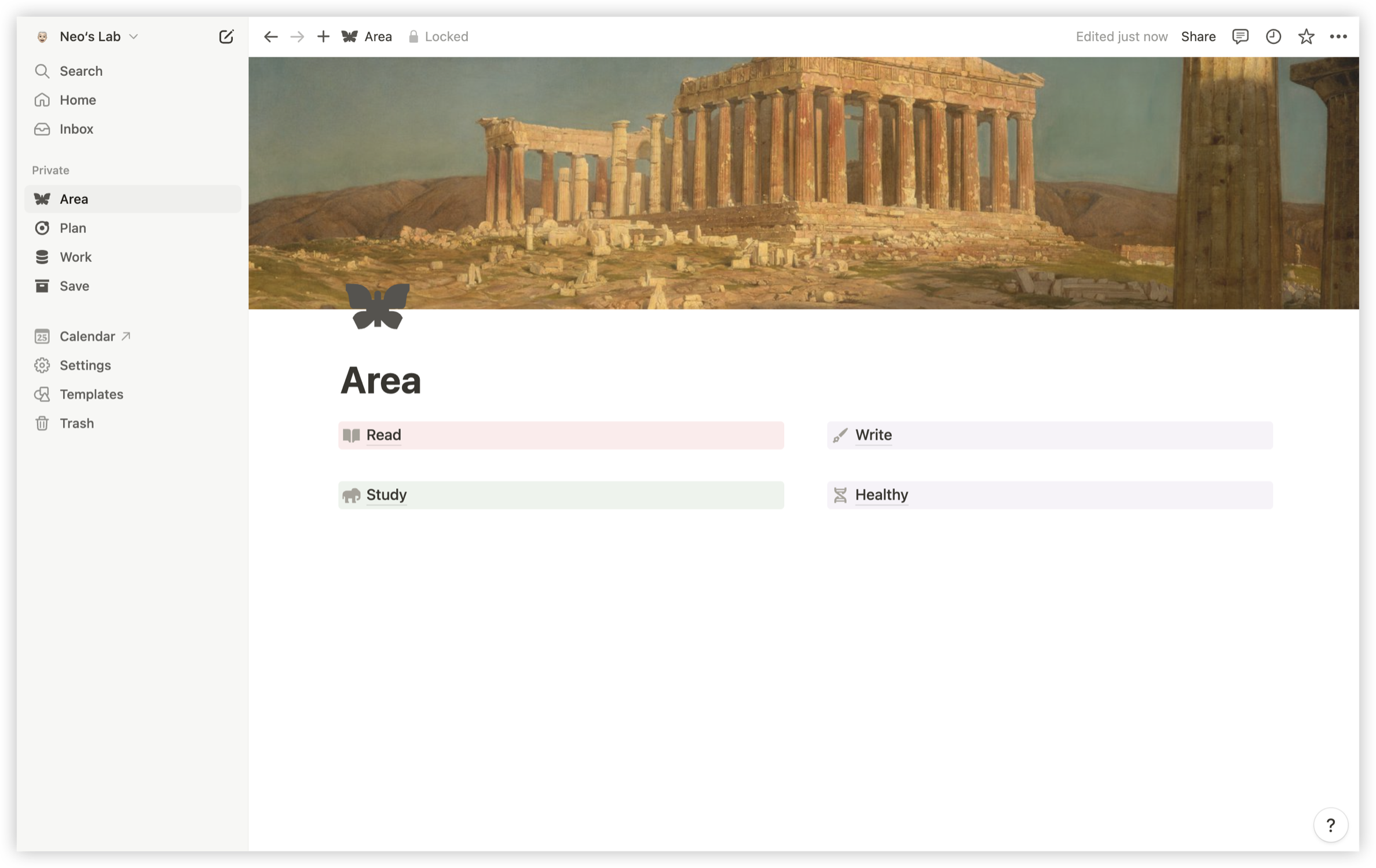1376x868 pixels.
Task: Click the new page compose icon
Action: (226, 36)
